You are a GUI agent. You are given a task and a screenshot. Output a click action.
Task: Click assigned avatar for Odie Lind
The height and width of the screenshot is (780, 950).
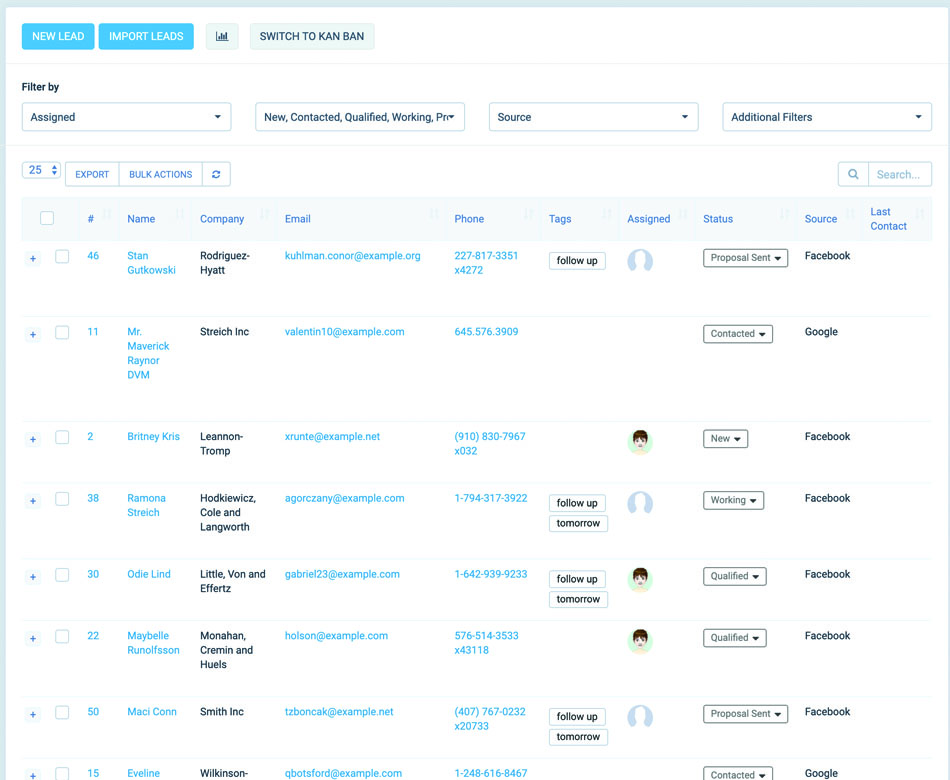tap(640, 579)
